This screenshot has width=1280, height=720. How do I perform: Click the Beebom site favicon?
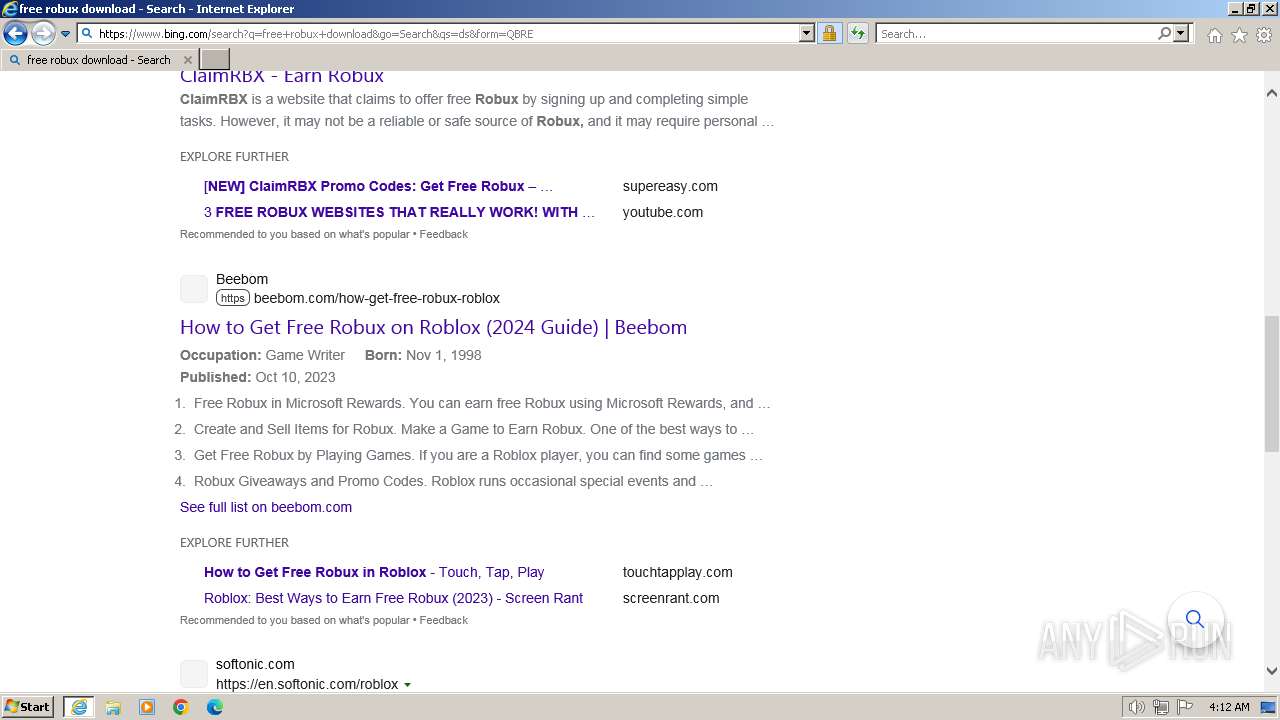point(194,289)
